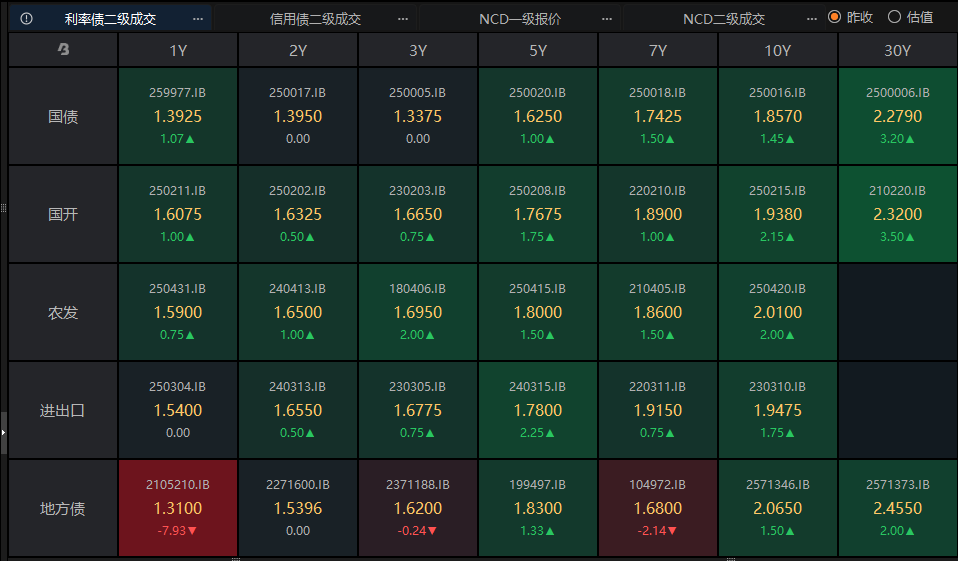Select the 估值 radio button

point(894,17)
